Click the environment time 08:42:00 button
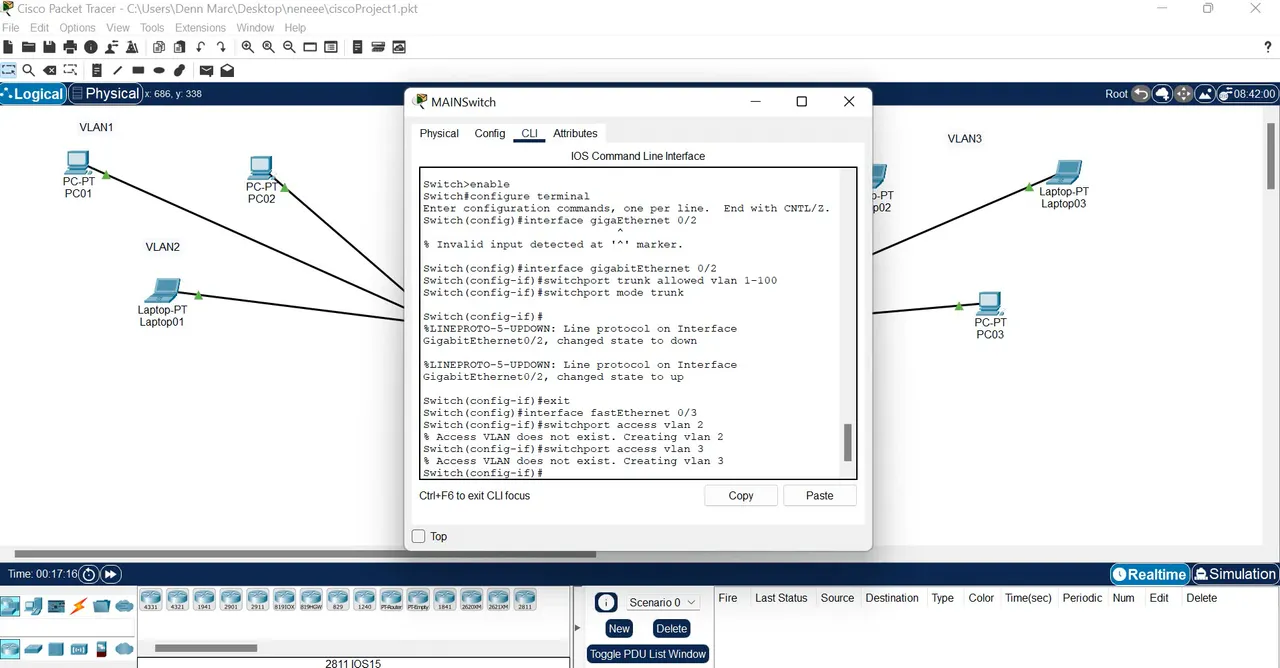 point(1247,94)
